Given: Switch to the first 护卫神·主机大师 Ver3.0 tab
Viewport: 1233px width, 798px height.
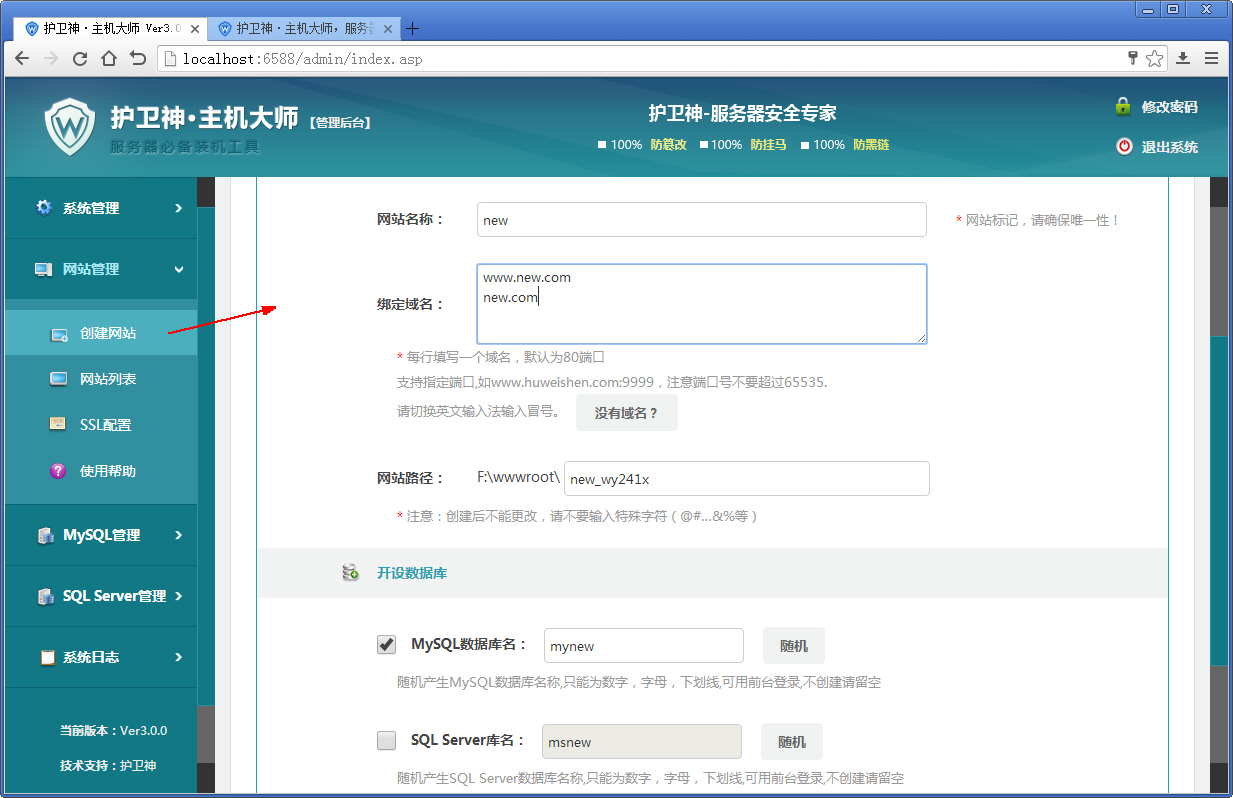Looking at the screenshot, I should tap(108, 29).
